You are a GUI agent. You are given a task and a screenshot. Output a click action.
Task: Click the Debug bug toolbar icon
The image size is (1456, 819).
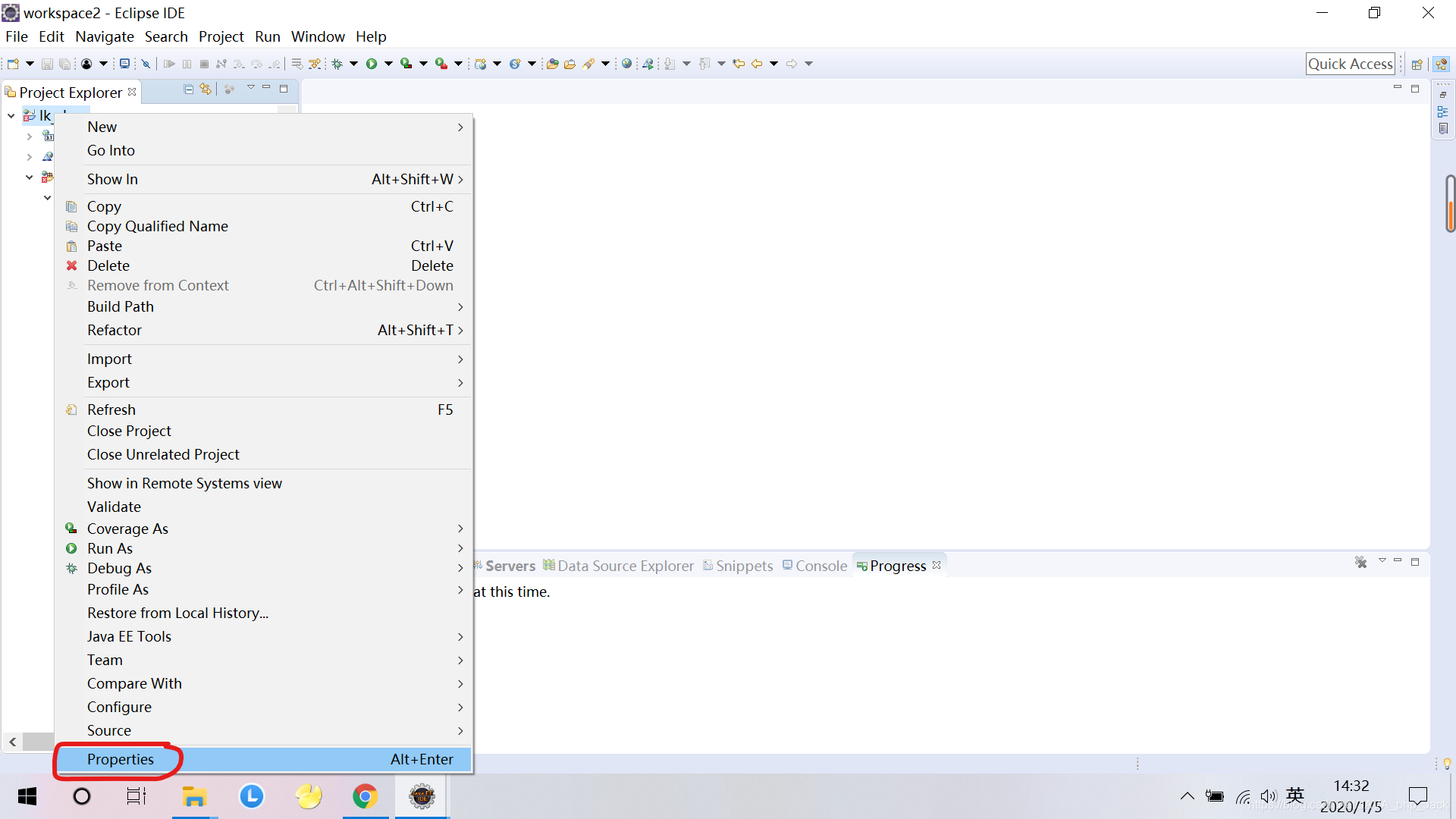click(337, 64)
